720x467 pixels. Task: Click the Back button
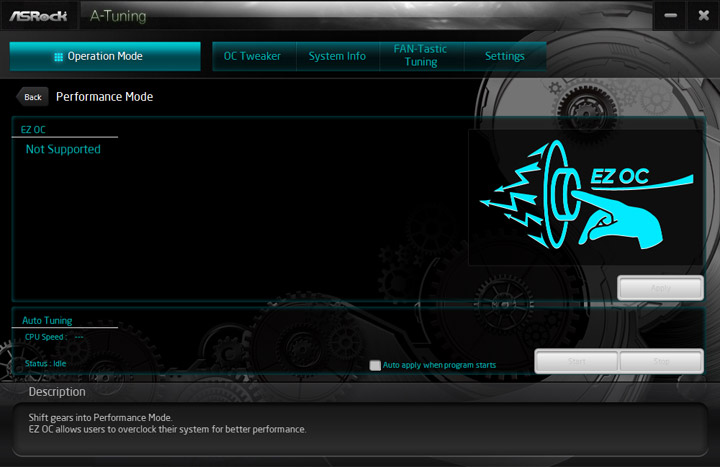point(32,97)
